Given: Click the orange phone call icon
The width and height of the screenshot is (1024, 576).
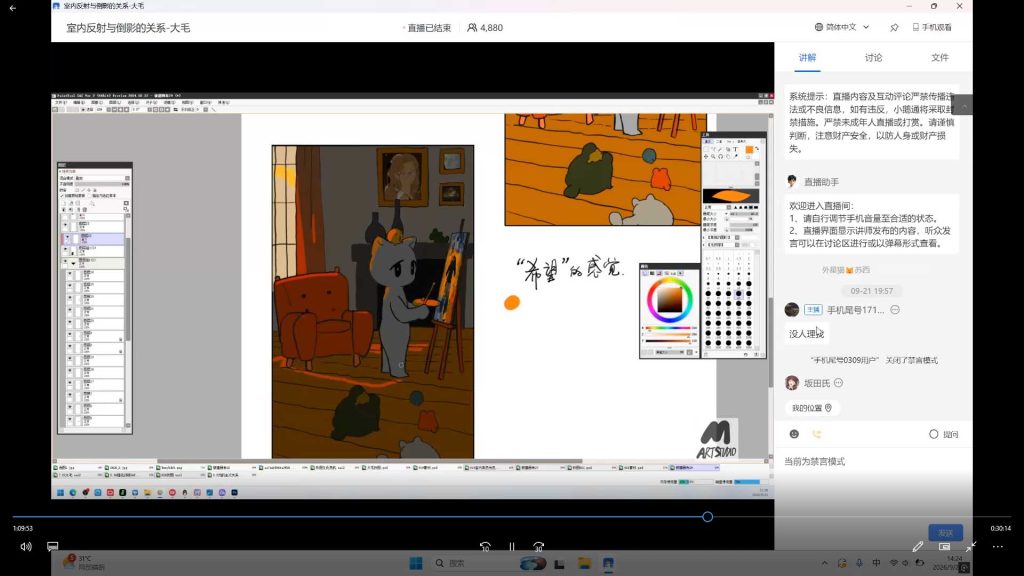Looking at the screenshot, I should pos(816,434).
